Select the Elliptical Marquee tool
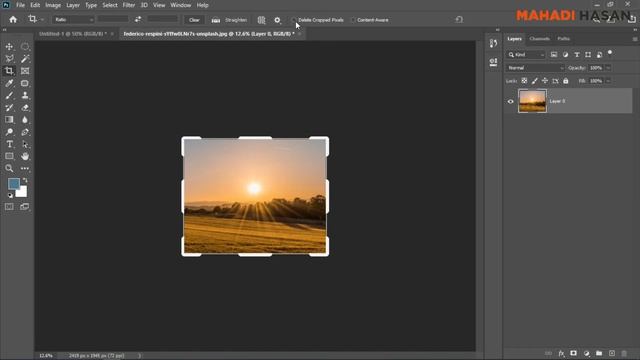 coord(25,47)
